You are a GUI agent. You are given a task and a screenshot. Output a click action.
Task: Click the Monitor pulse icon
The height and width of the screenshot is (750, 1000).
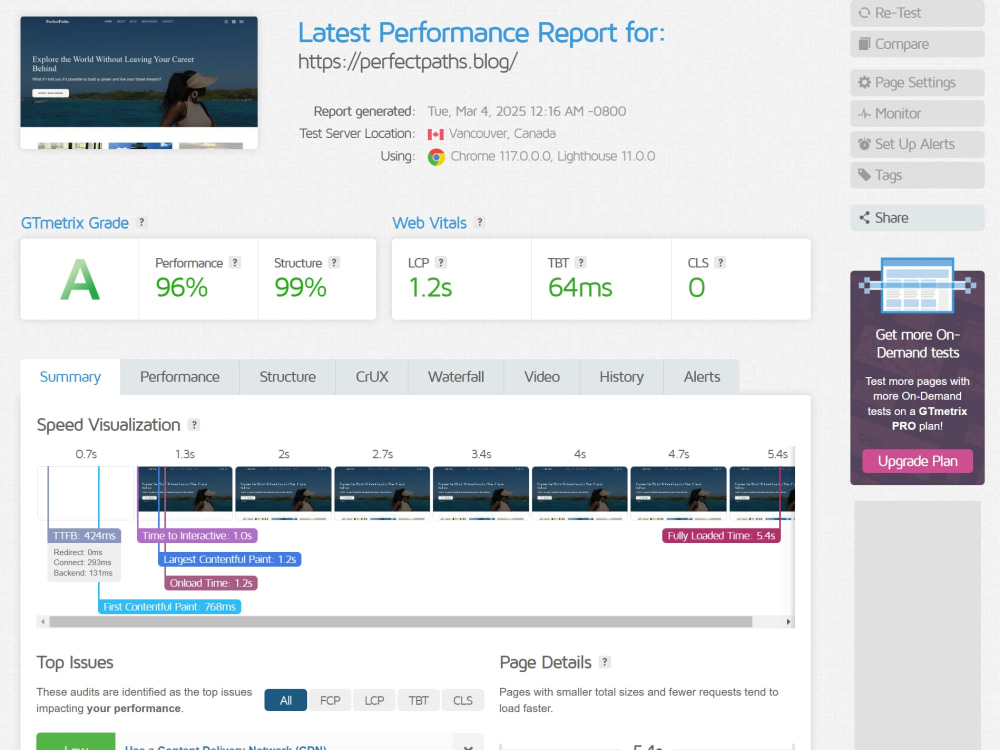coord(864,114)
